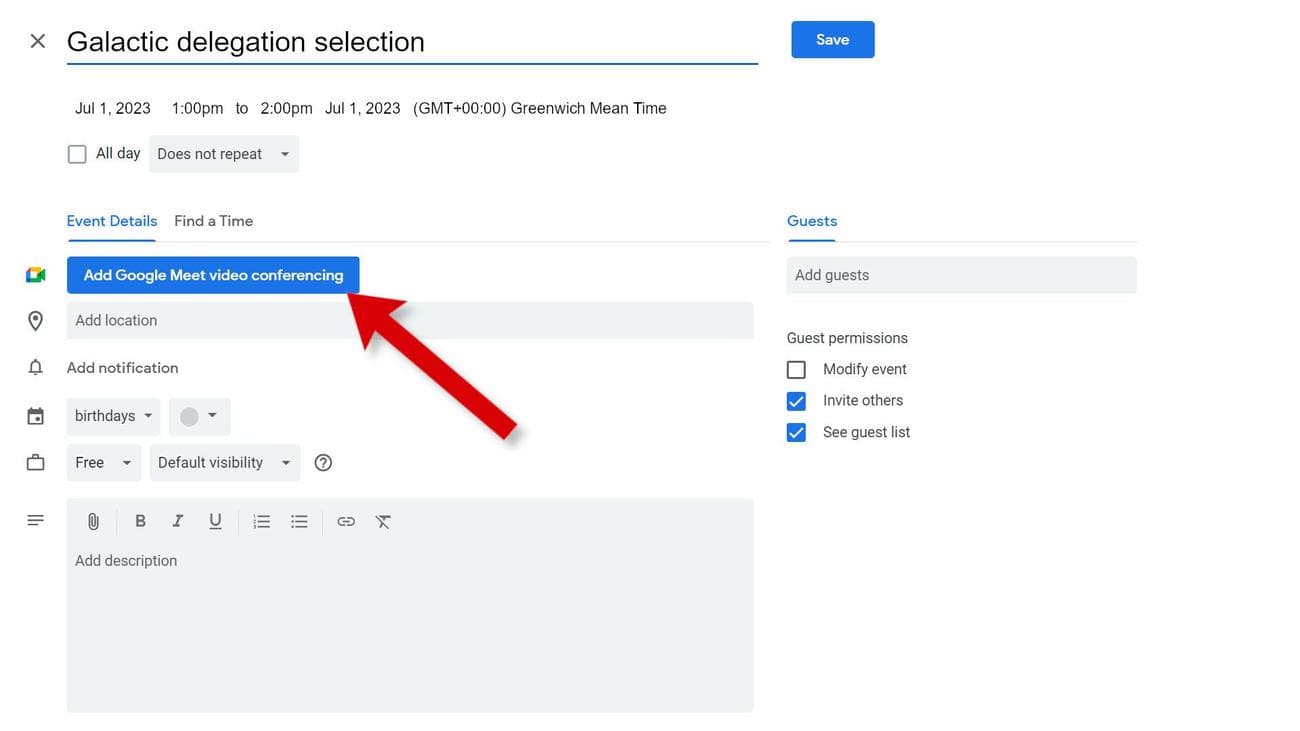Remove formatting from description text
This screenshot has height=731, width=1300.
tap(383, 521)
